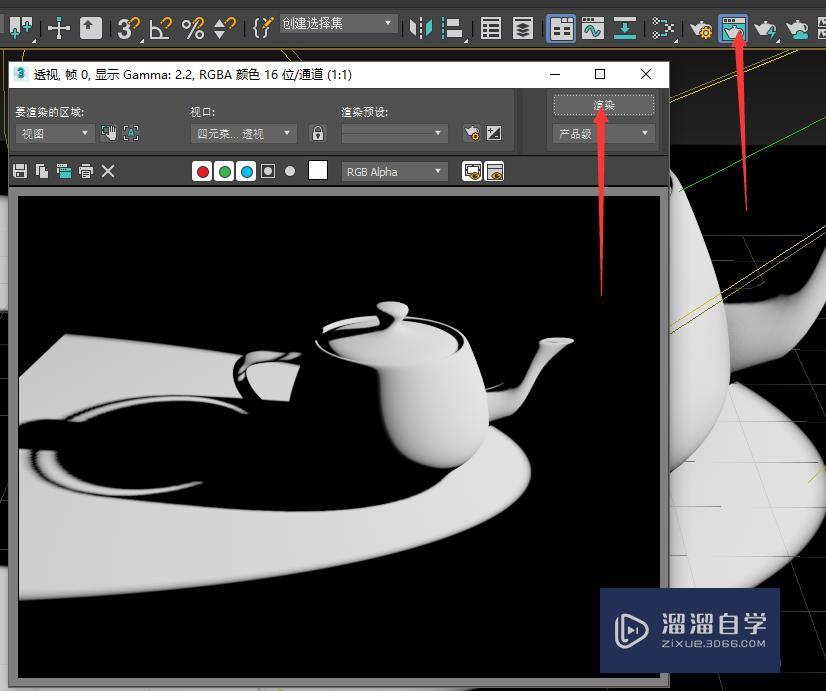Toggle the Select and Manipulate tool
Image resolution: width=826 pixels, height=691 pixels.
[58, 27]
